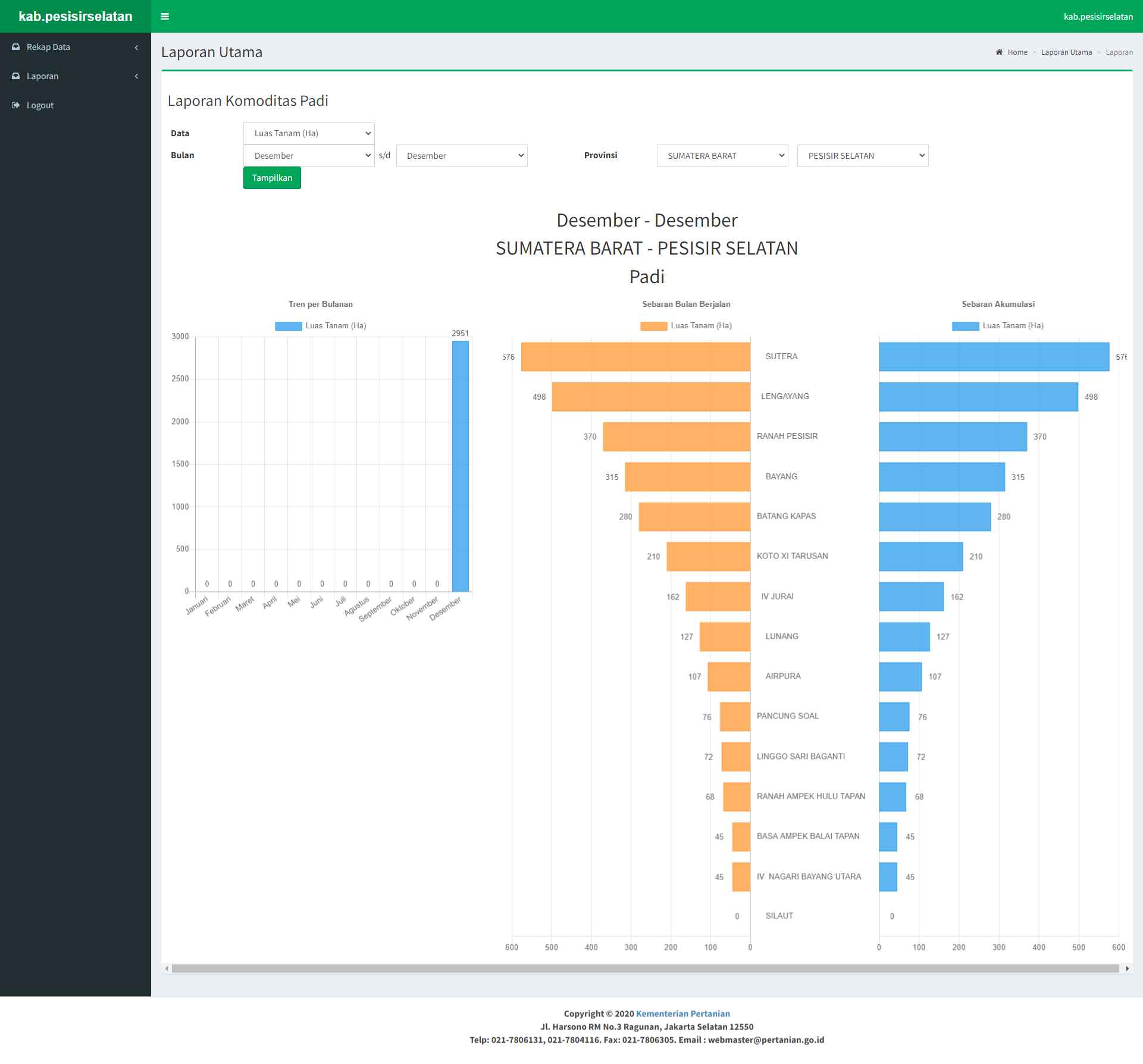Open the start month Bulan dropdown
This screenshot has width=1143, height=1064.
(x=309, y=156)
